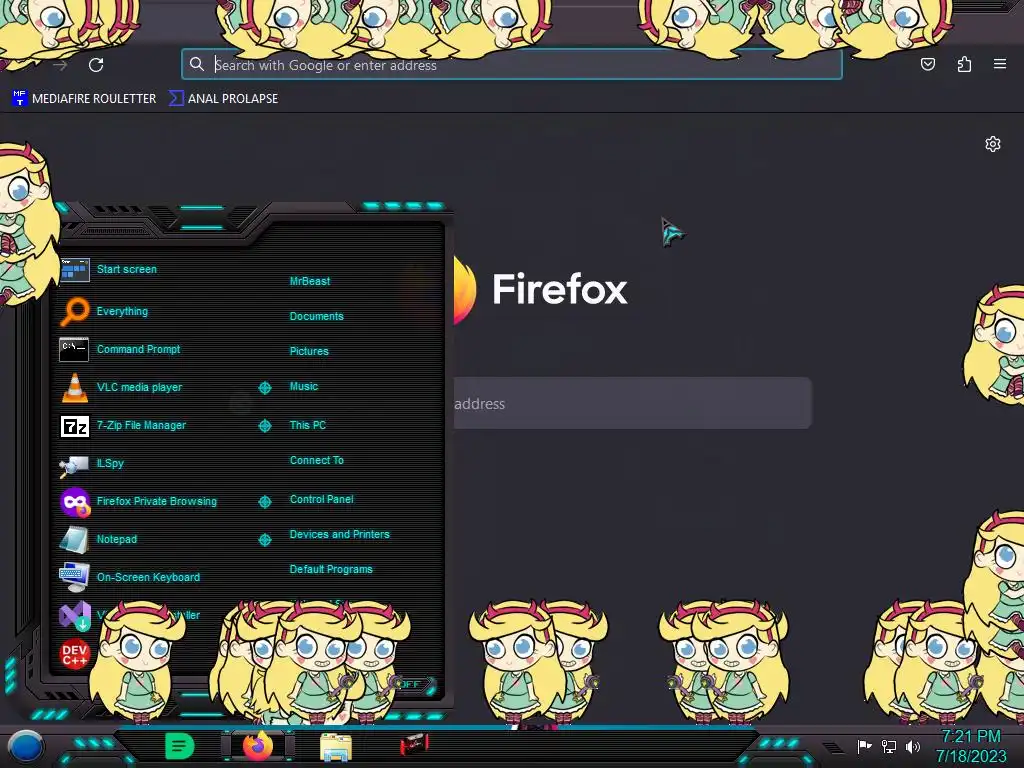1024x768 pixels.
Task: Click the Start orb button
Action: click(x=26, y=746)
